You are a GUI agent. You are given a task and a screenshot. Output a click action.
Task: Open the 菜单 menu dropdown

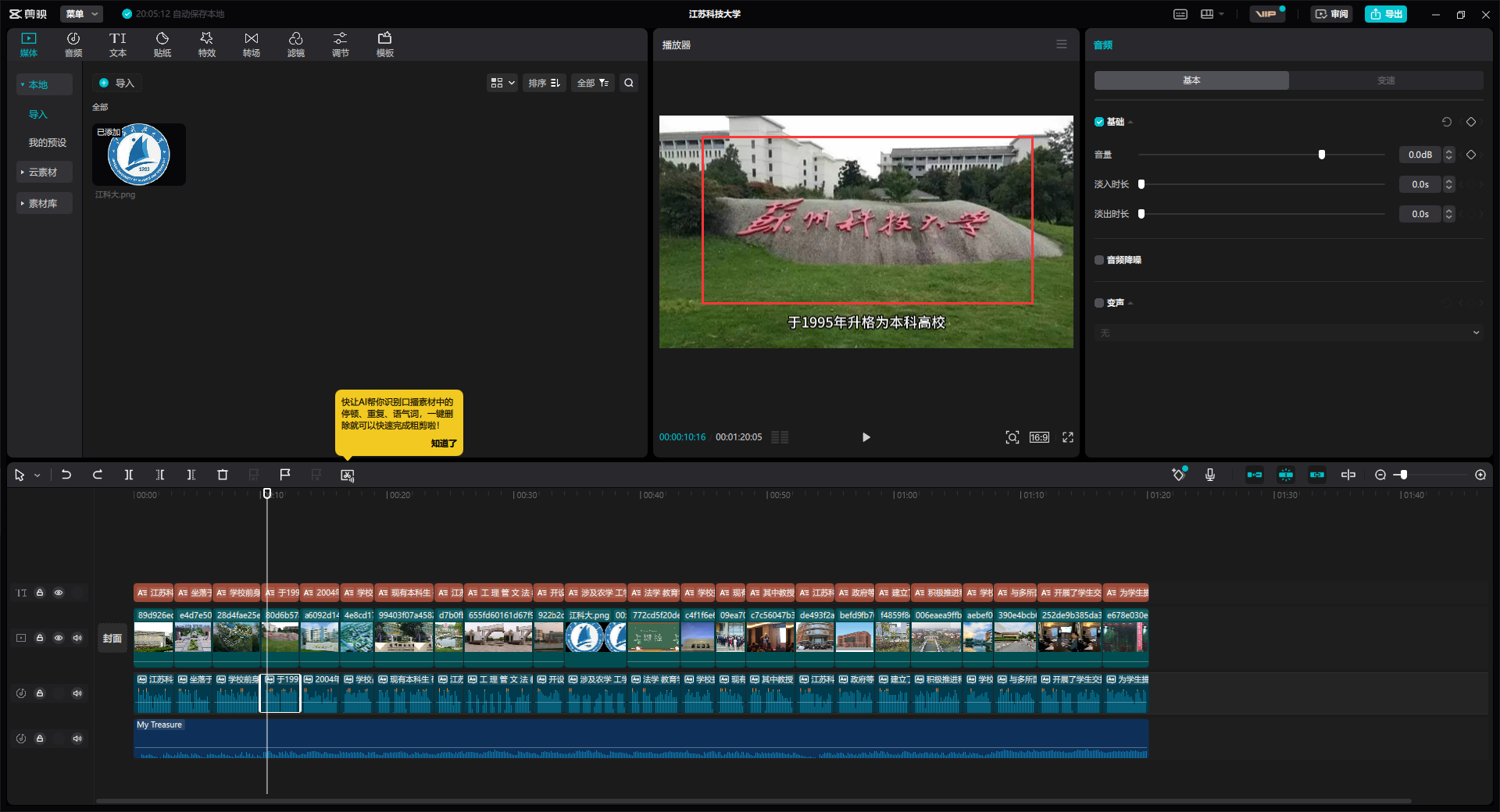click(81, 14)
